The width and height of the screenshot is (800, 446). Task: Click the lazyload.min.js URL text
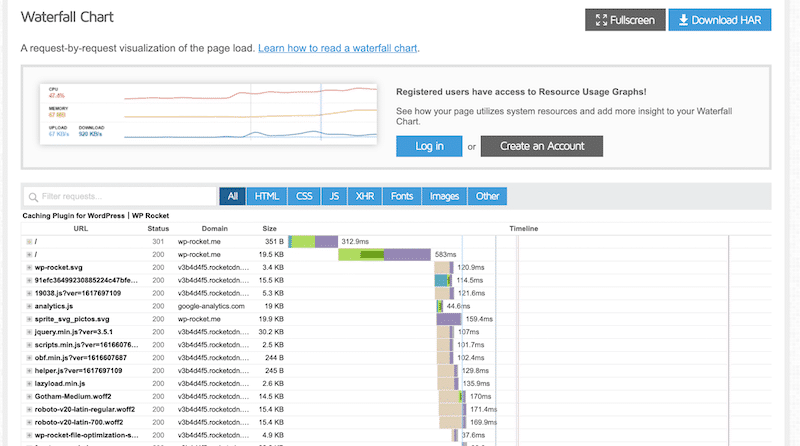[60, 384]
